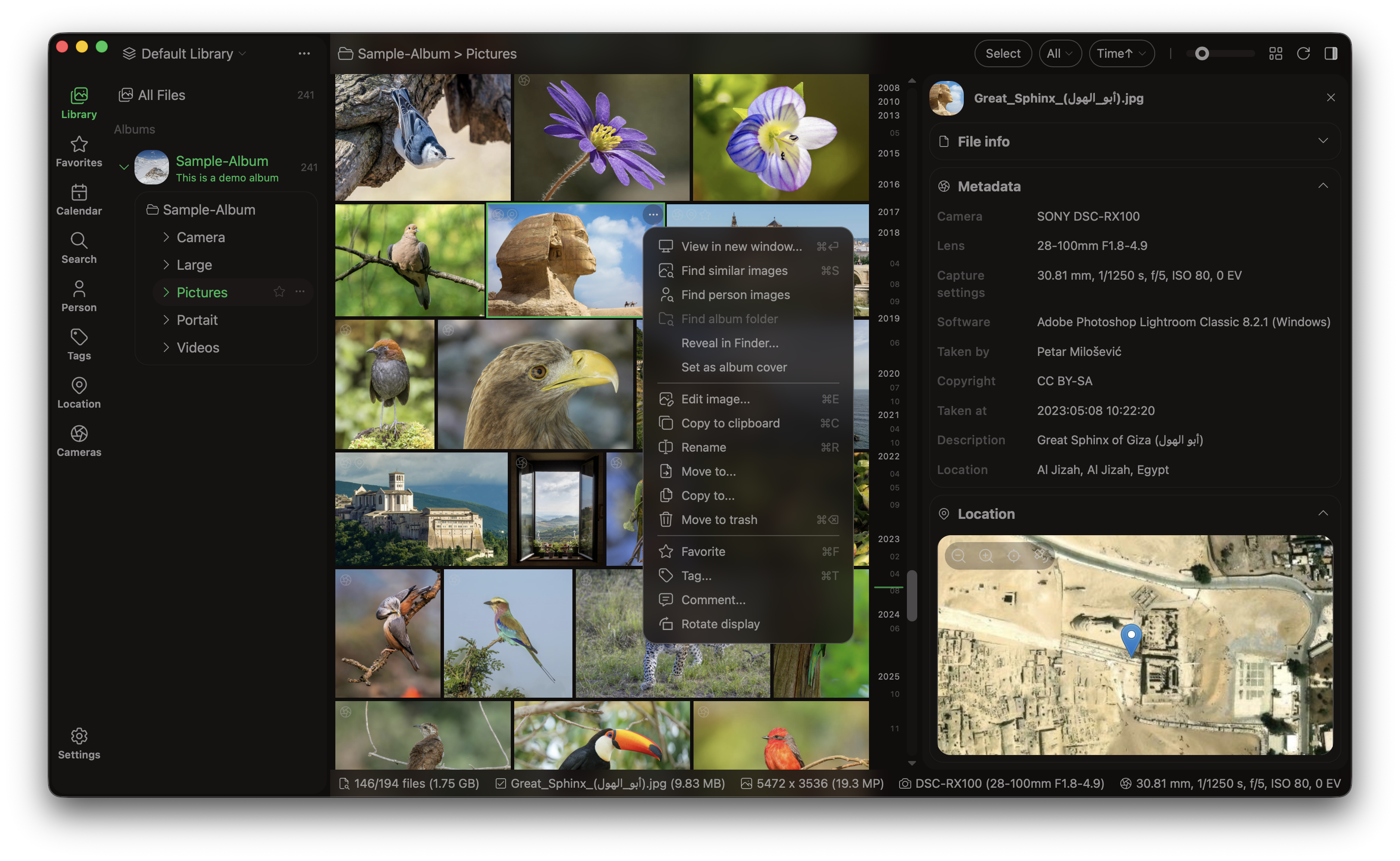Image resolution: width=1400 pixels, height=861 pixels.
Task: Expand the Camera folder in tree
Action: pos(166,237)
